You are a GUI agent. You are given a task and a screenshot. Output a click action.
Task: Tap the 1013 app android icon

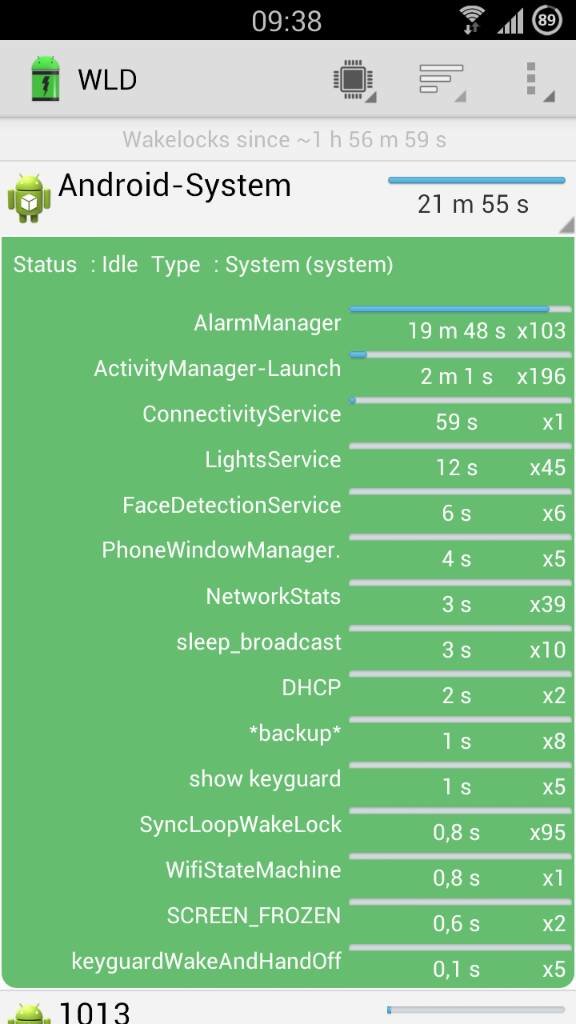click(29, 1012)
